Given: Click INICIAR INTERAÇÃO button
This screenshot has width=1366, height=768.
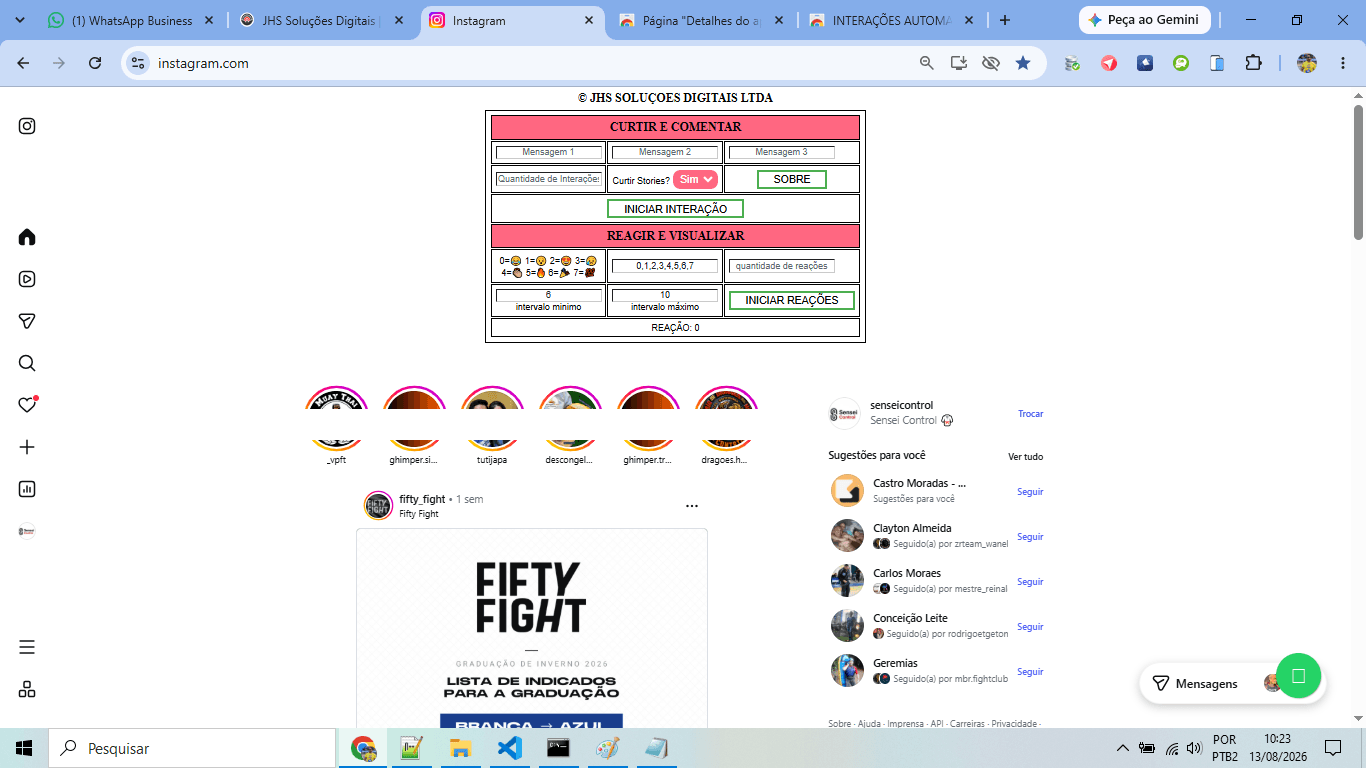Looking at the screenshot, I should [x=675, y=209].
